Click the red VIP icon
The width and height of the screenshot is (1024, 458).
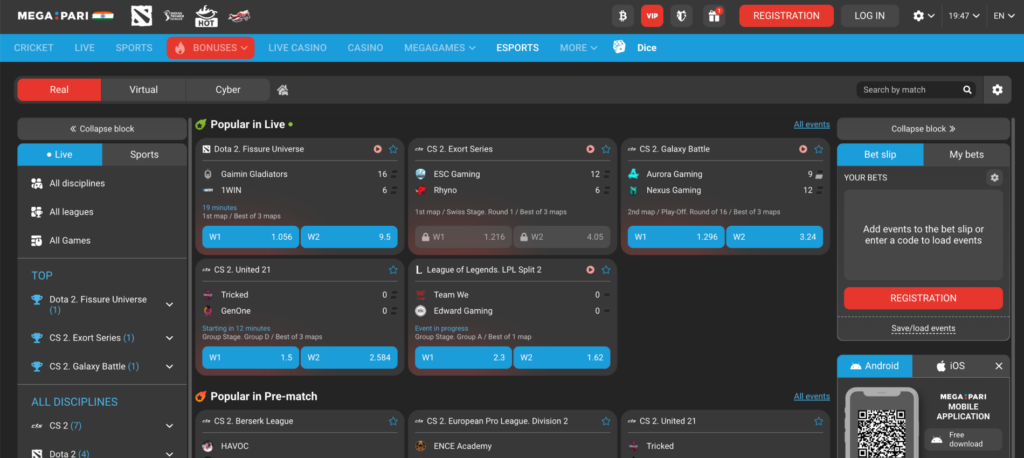pos(652,16)
